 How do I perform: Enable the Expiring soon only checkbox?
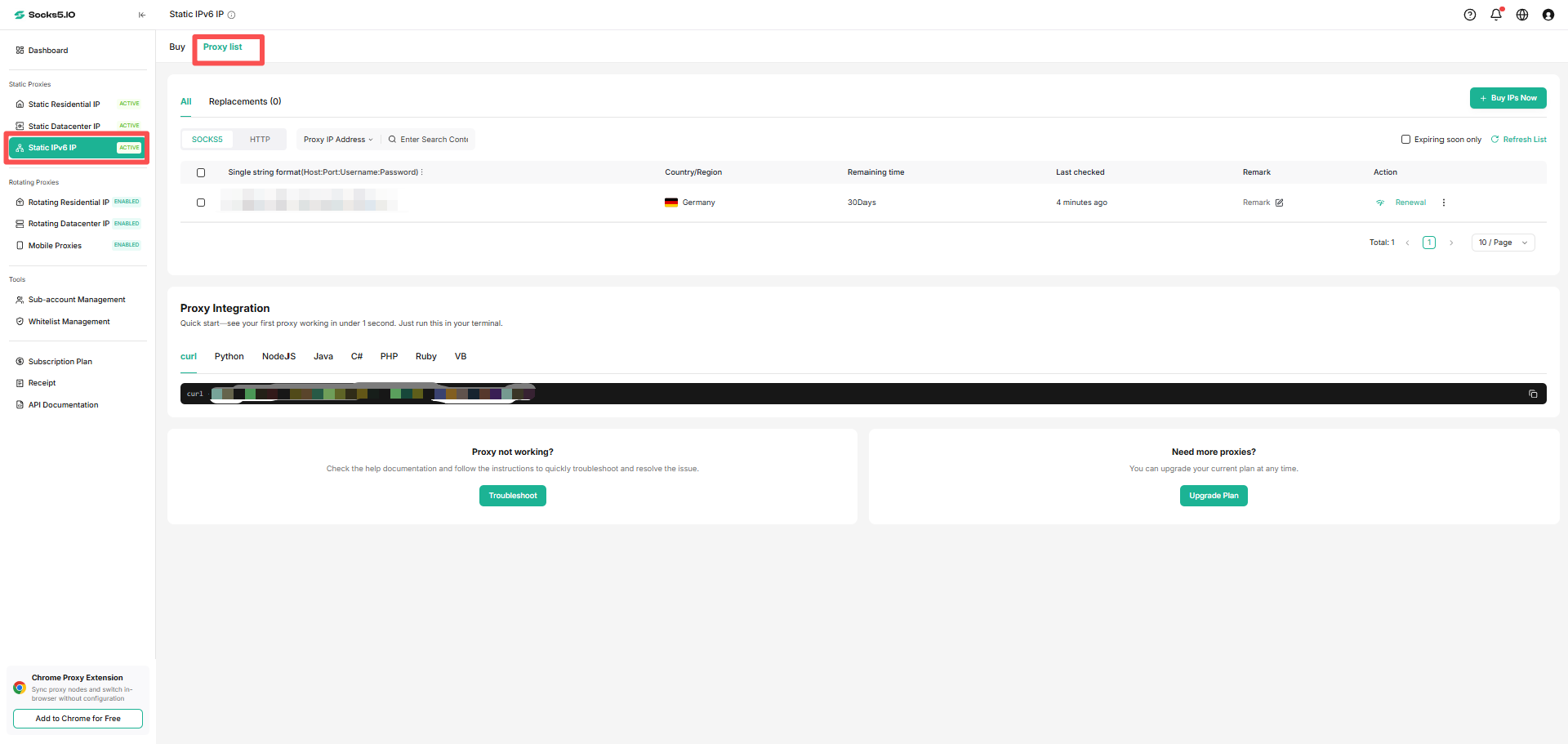pos(1406,140)
